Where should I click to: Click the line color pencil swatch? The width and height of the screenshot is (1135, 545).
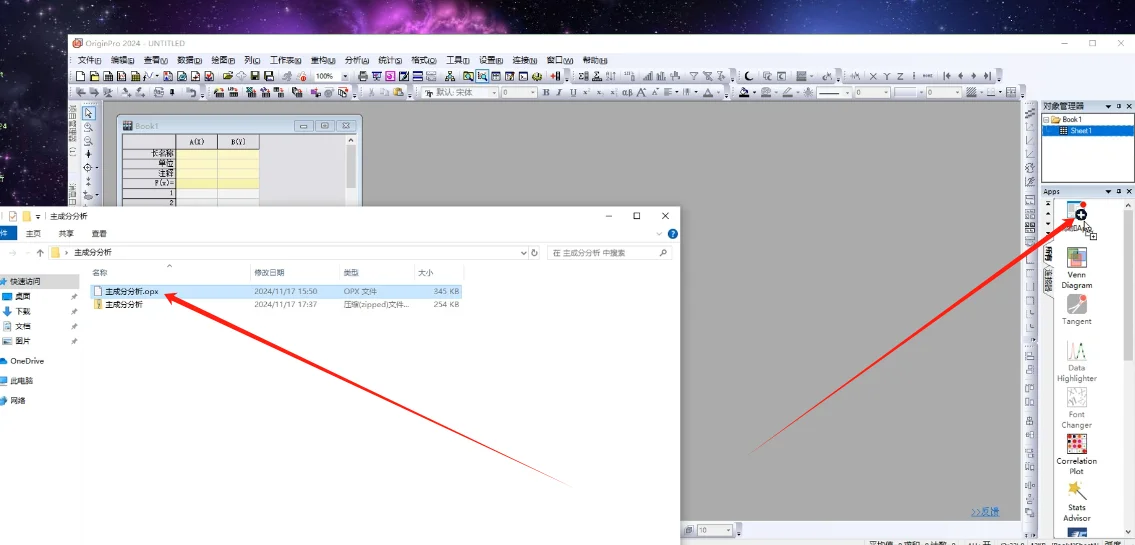click(787, 93)
